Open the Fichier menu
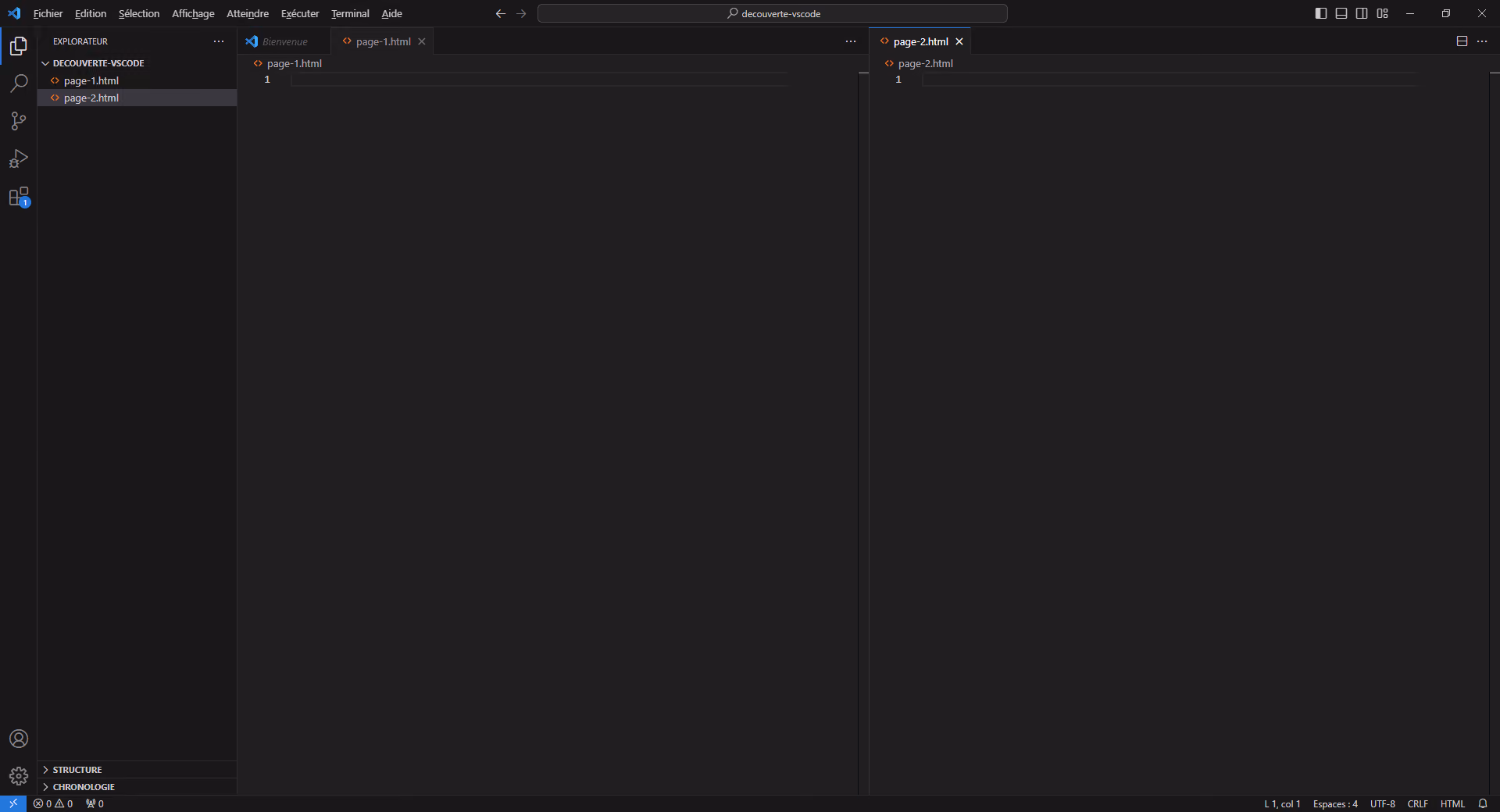The height and width of the screenshot is (812, 1500). [48, 13]
